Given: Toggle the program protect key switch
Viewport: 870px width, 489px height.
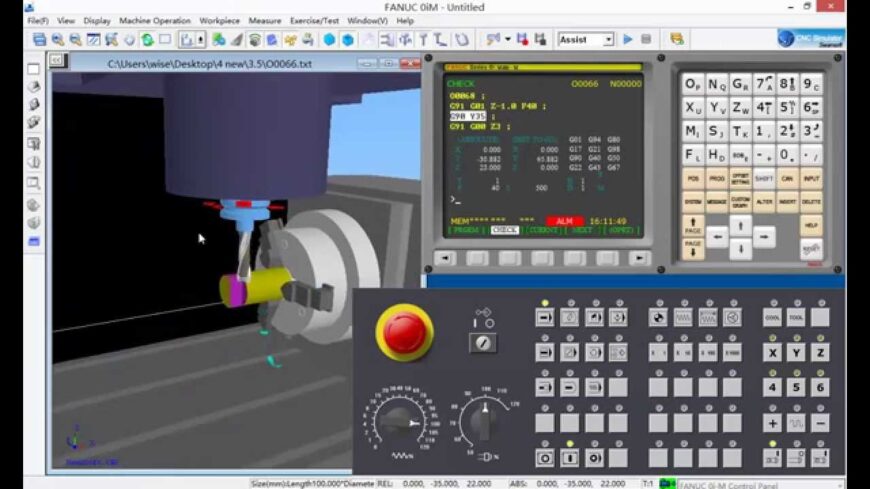Looking at the screenshot, I should coord(483,343).
